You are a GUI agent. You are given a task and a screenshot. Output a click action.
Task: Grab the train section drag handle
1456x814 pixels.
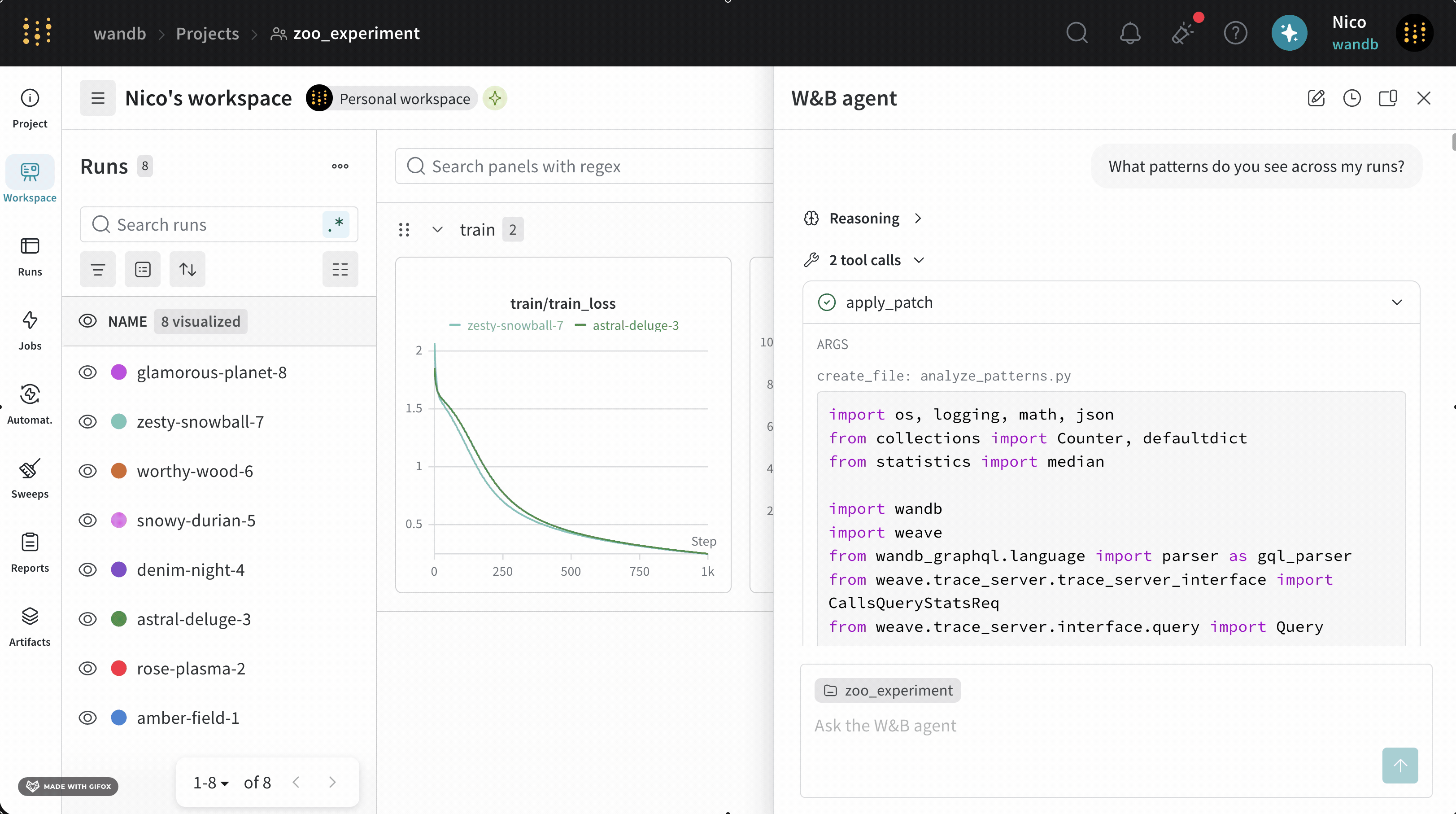(x=404, y=229)
